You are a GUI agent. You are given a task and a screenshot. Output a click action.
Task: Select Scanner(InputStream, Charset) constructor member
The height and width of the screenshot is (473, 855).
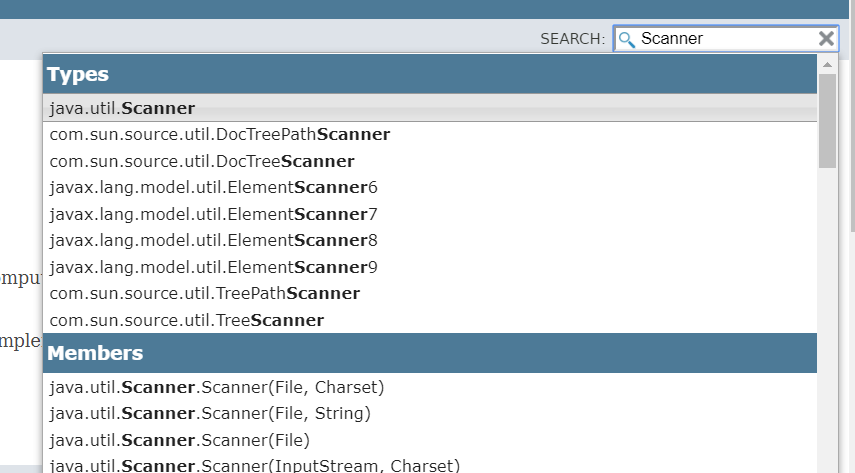[430, 465]
